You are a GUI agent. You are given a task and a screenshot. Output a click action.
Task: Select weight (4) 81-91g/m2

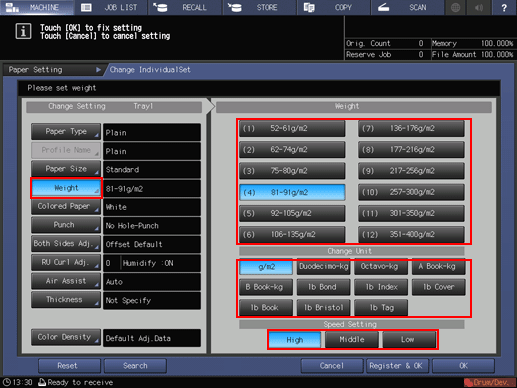pyautogui.click(x=292, y=192)
